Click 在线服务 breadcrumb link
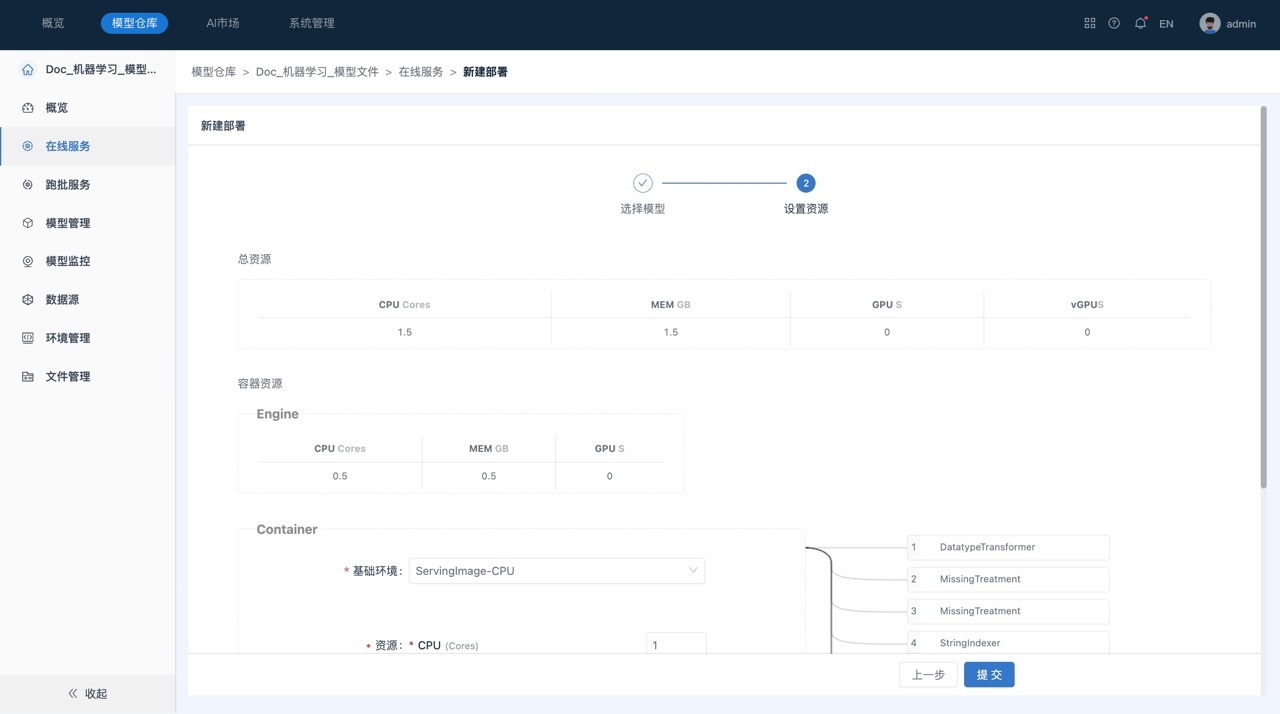 (421, 72)
